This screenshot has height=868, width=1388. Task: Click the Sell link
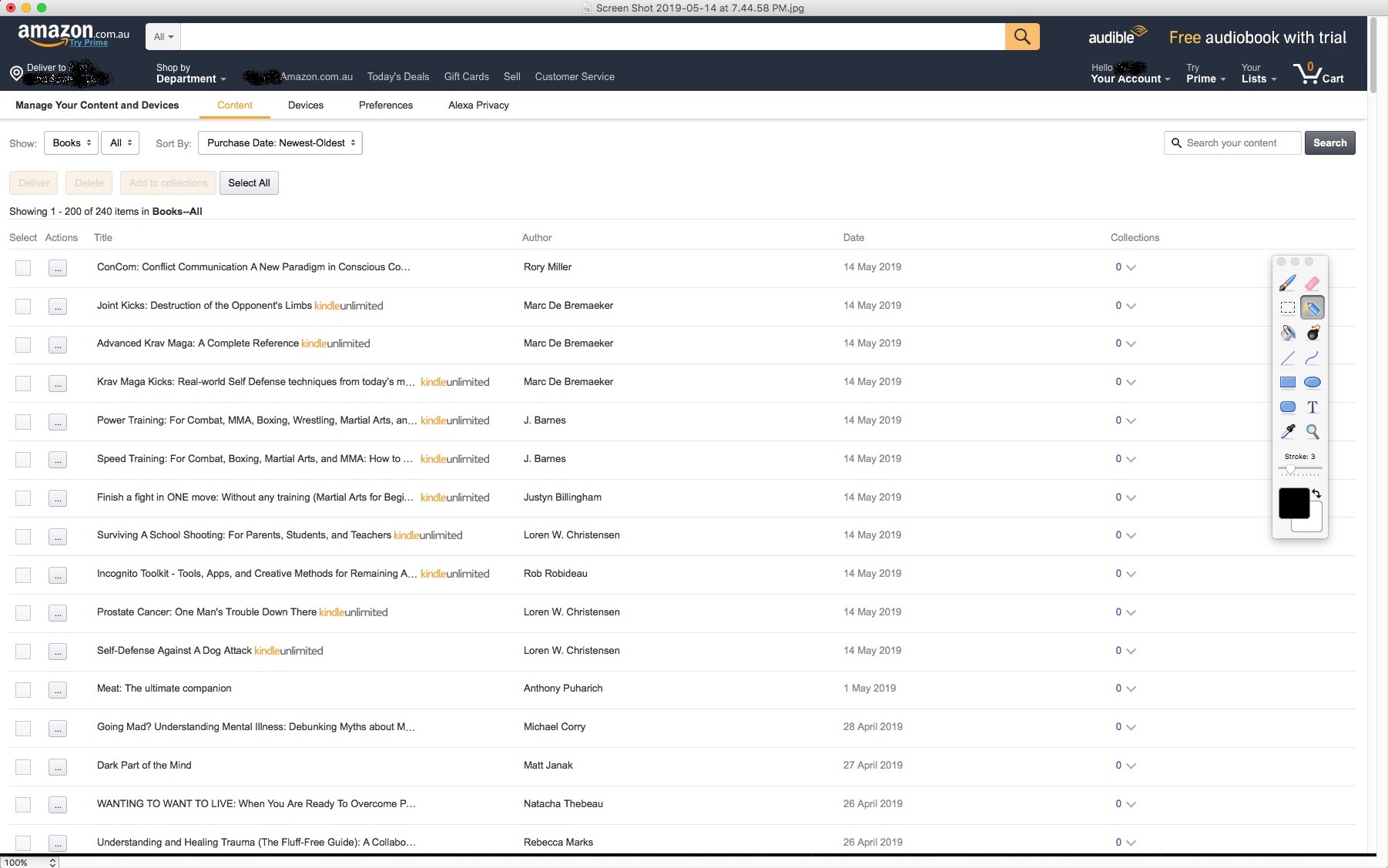512,76
